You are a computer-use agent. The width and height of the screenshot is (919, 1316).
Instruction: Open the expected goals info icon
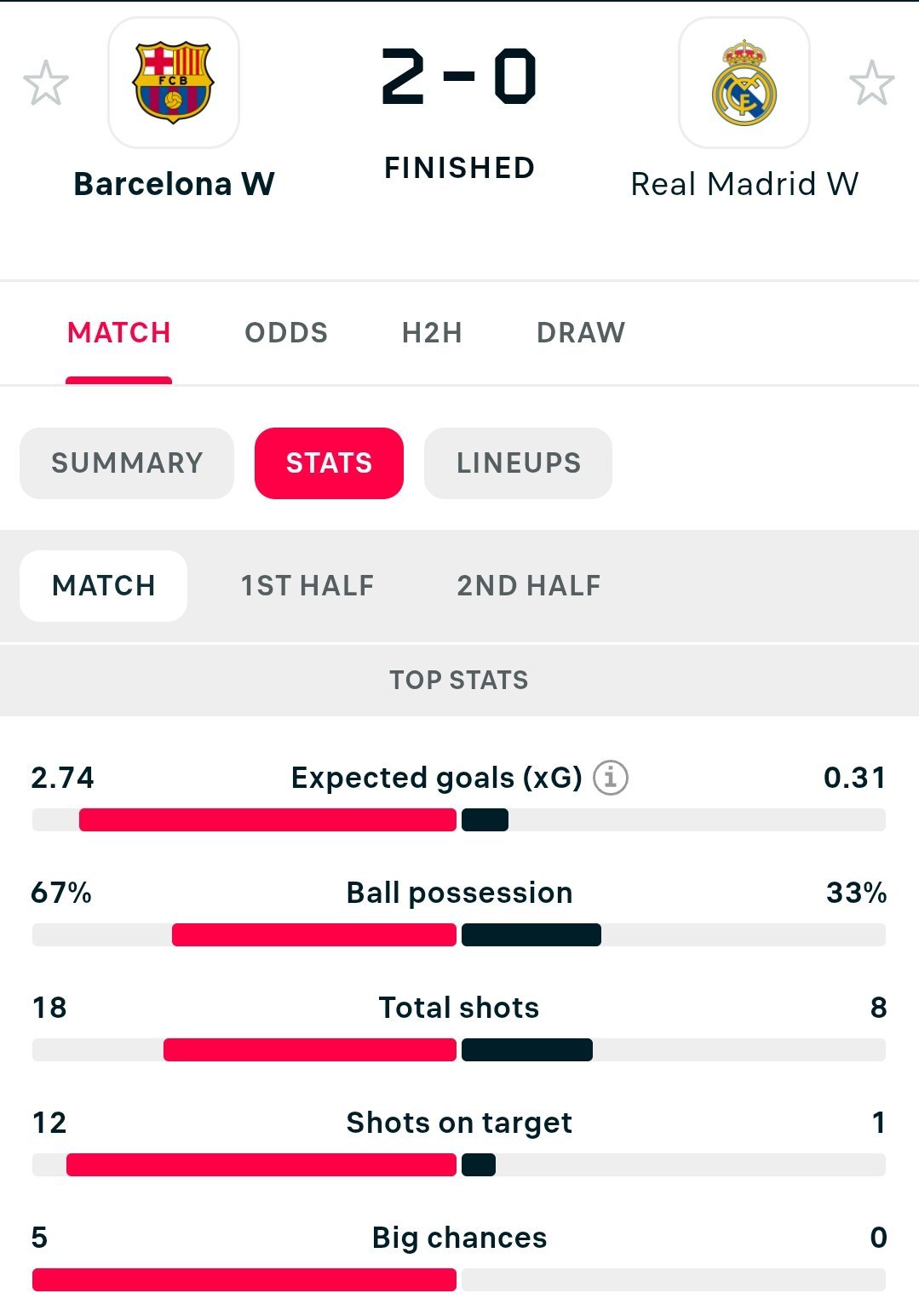pos(610,778)
